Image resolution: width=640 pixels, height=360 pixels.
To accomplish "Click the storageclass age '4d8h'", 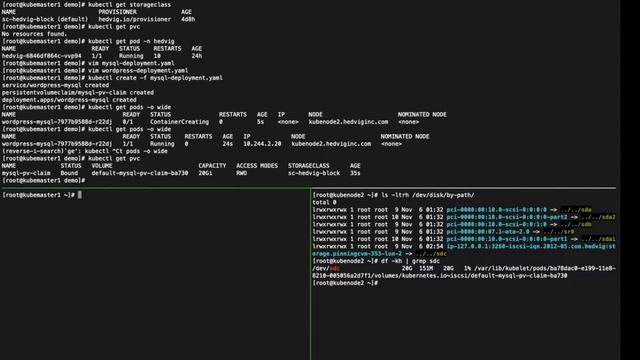I will click(x=188, y=19).
